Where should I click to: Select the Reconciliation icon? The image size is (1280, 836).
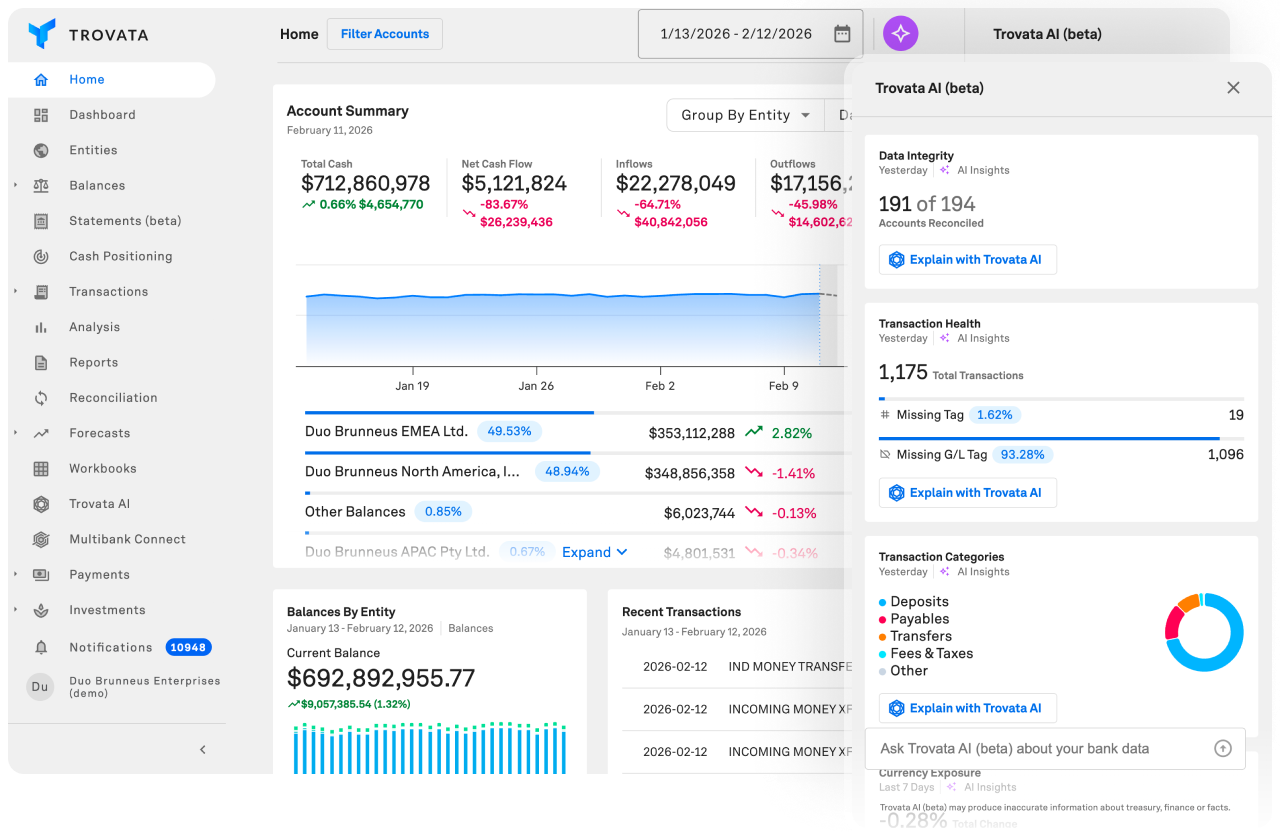(x=40, y=397)
